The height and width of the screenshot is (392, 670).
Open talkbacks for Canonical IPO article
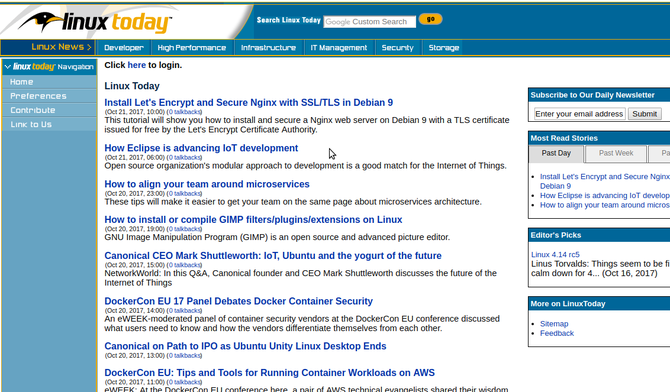pos(184,356)
